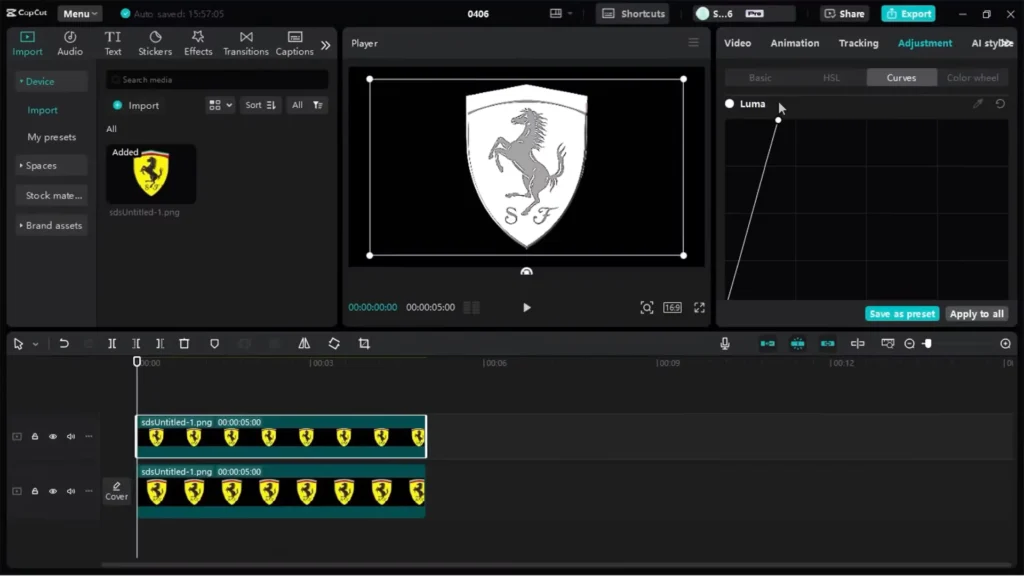Switch to the Tracking tab
Image resolution: width=1024 pixels, height=576 pixels.
(858, 43)
